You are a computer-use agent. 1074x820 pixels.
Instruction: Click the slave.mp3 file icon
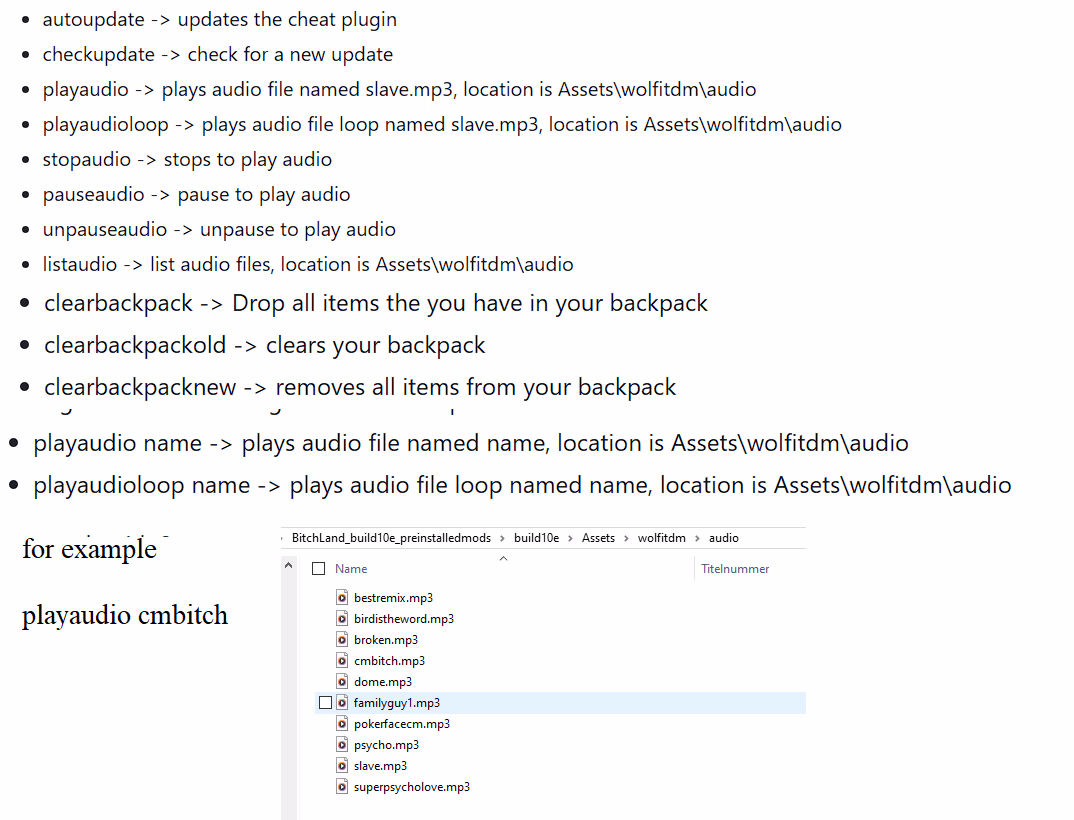click(x=342, y=766)
